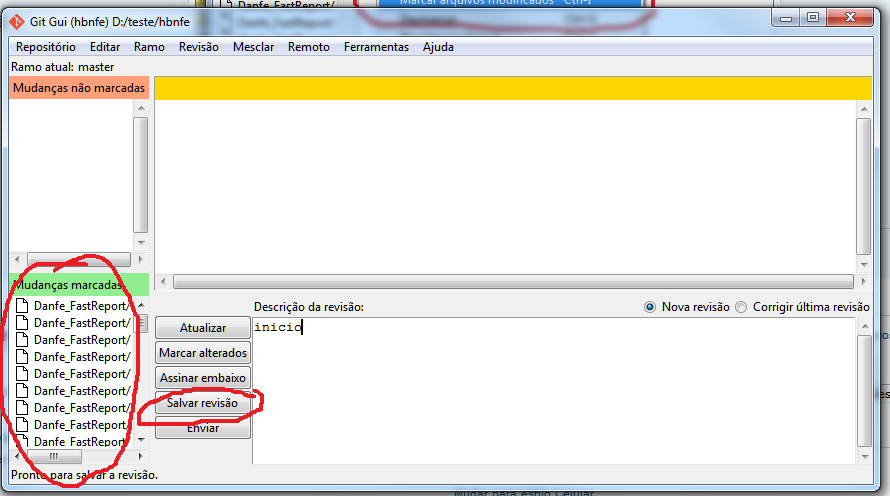Viewport: 890px width, 496px height.
Task: Select first Danfe_FastReport staged file icon
Action: tap(22, 306)
